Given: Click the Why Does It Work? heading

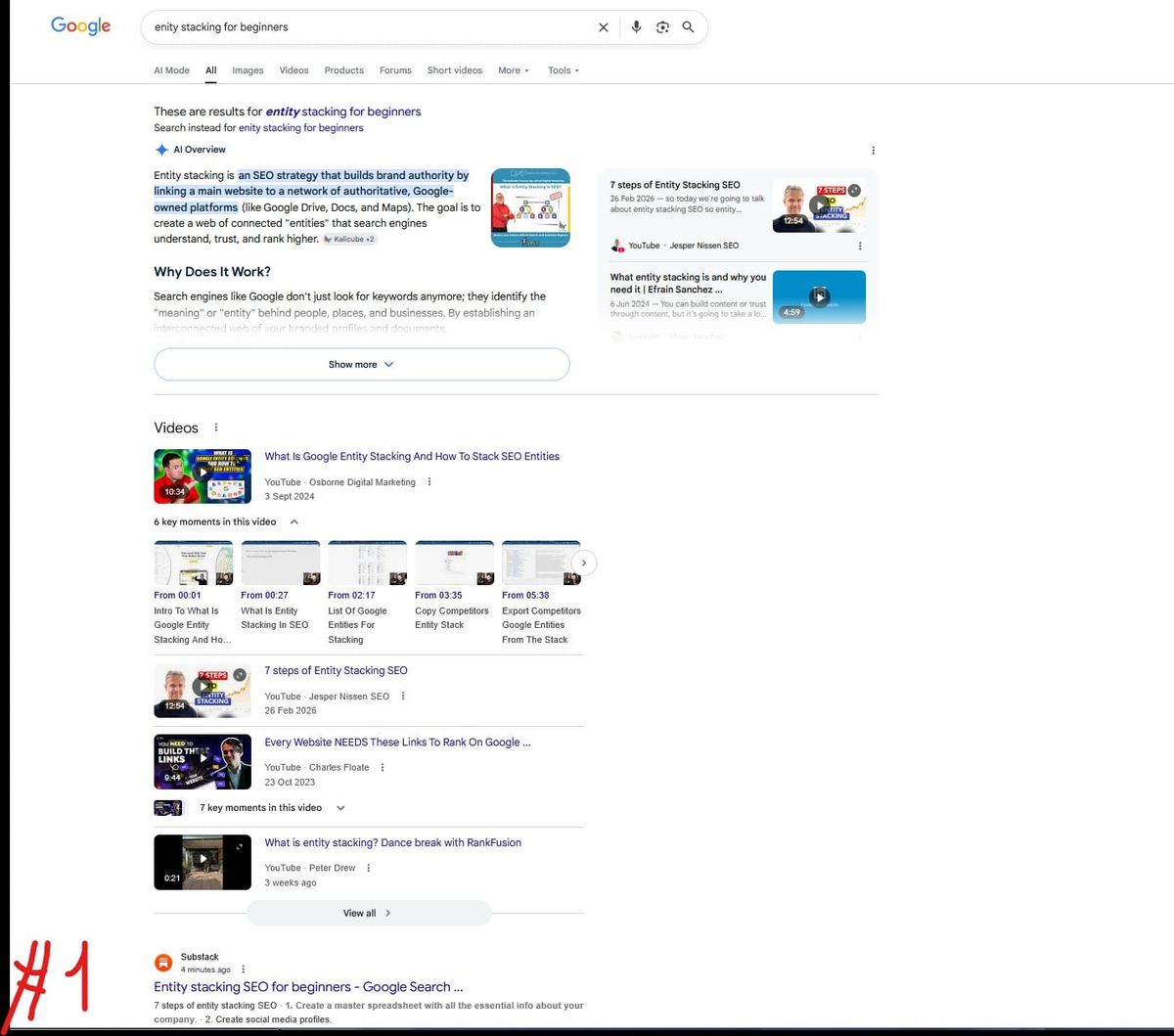Looking at the screenshot, I should (212, 272).
